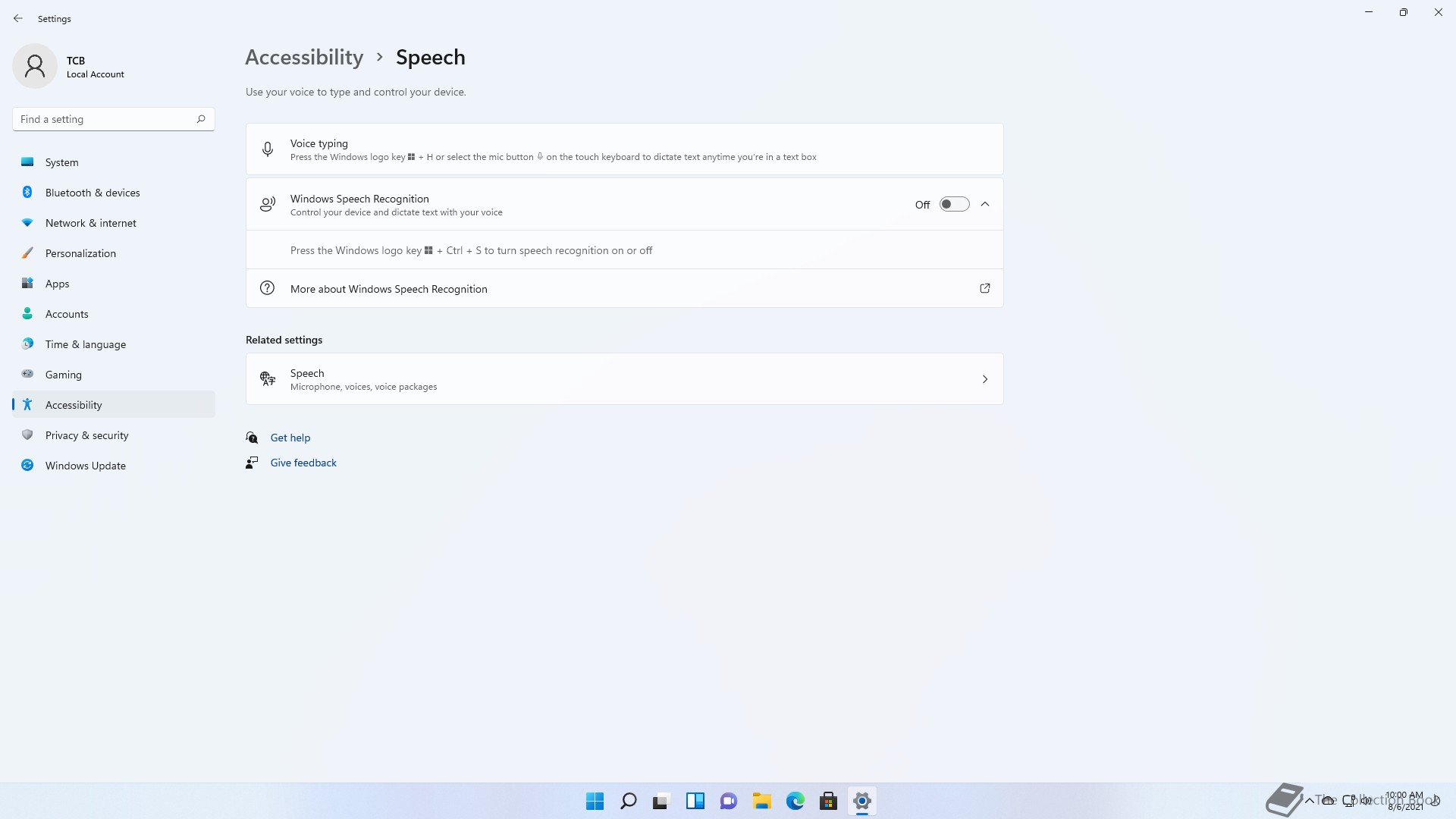Open Bluetooth & devices category
The image size is (1456, 819).
click(114, 193)
